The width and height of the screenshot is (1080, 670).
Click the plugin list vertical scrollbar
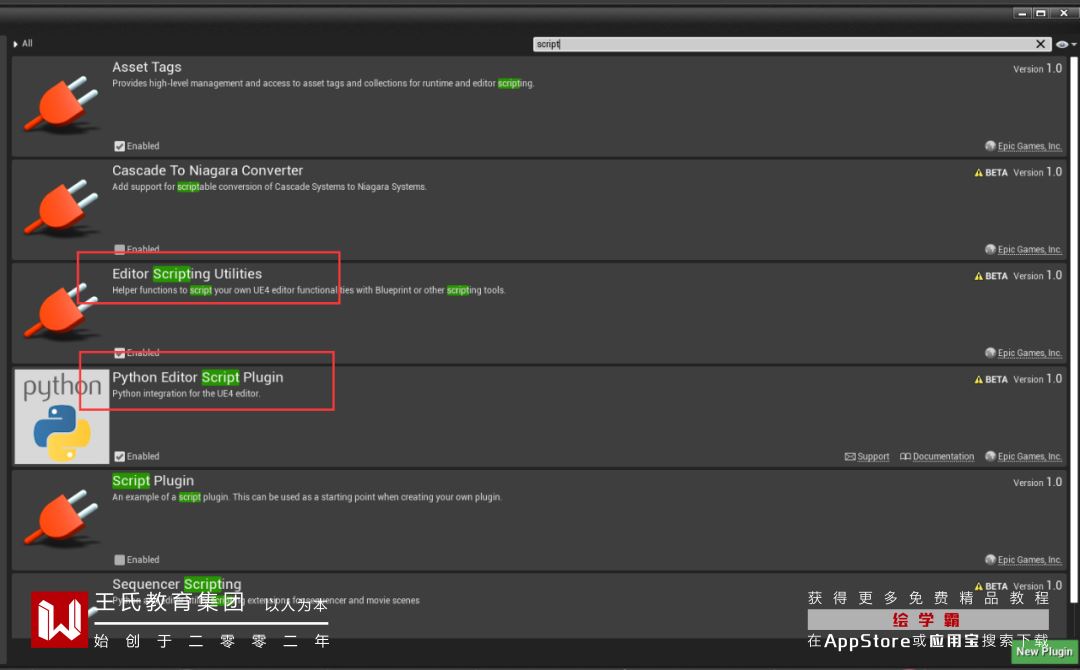(1073, 331)
